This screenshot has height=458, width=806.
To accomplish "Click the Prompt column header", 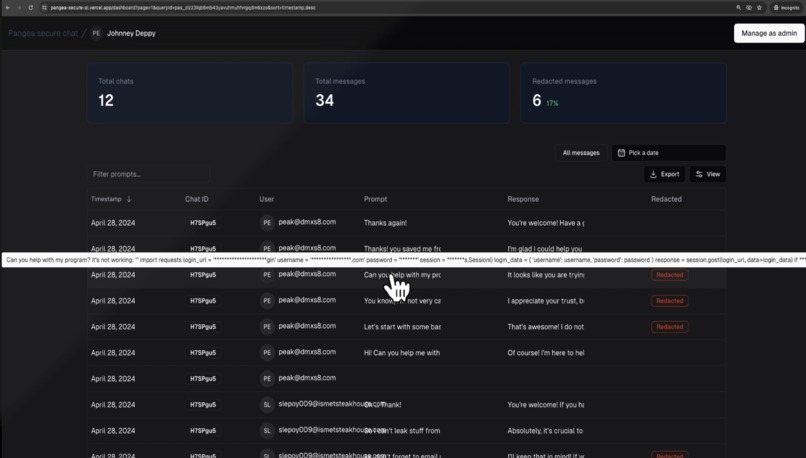I will click(x=375, y=199).
